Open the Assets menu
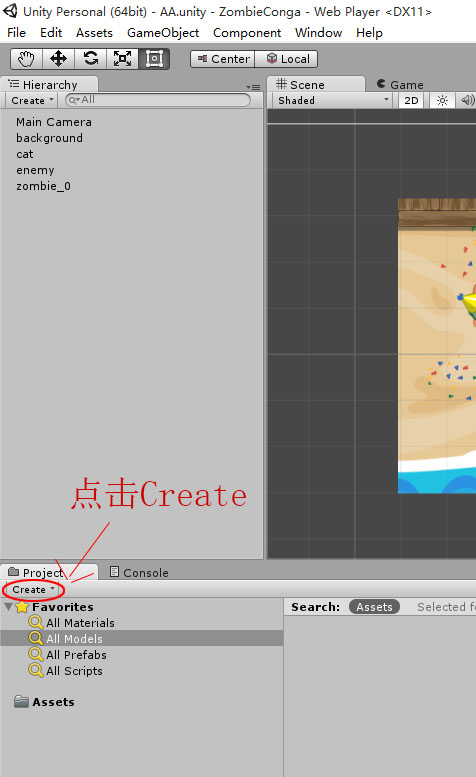 (x=94, y=33)
